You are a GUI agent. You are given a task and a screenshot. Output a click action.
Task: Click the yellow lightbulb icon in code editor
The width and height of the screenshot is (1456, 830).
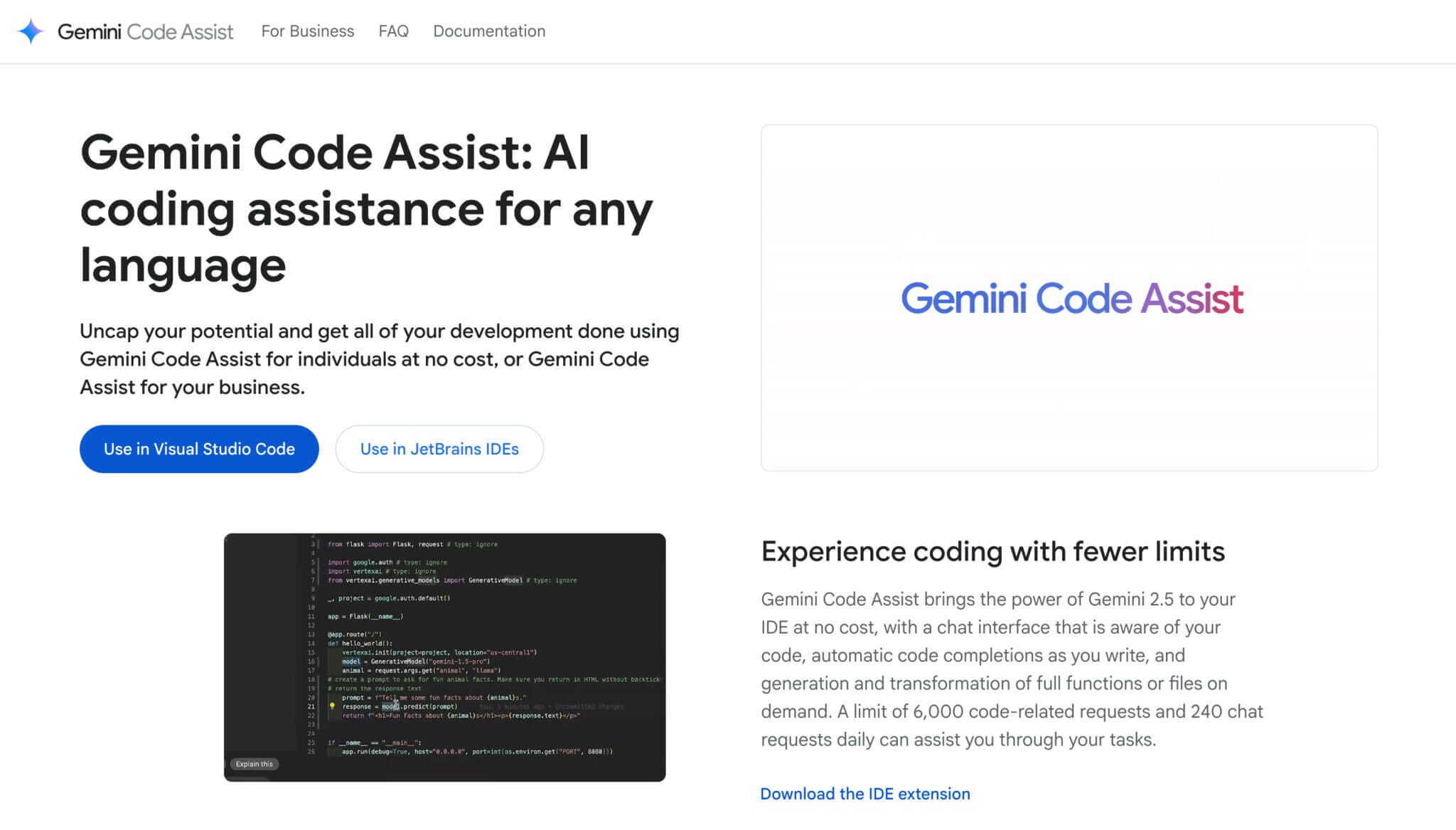(332, 706)
